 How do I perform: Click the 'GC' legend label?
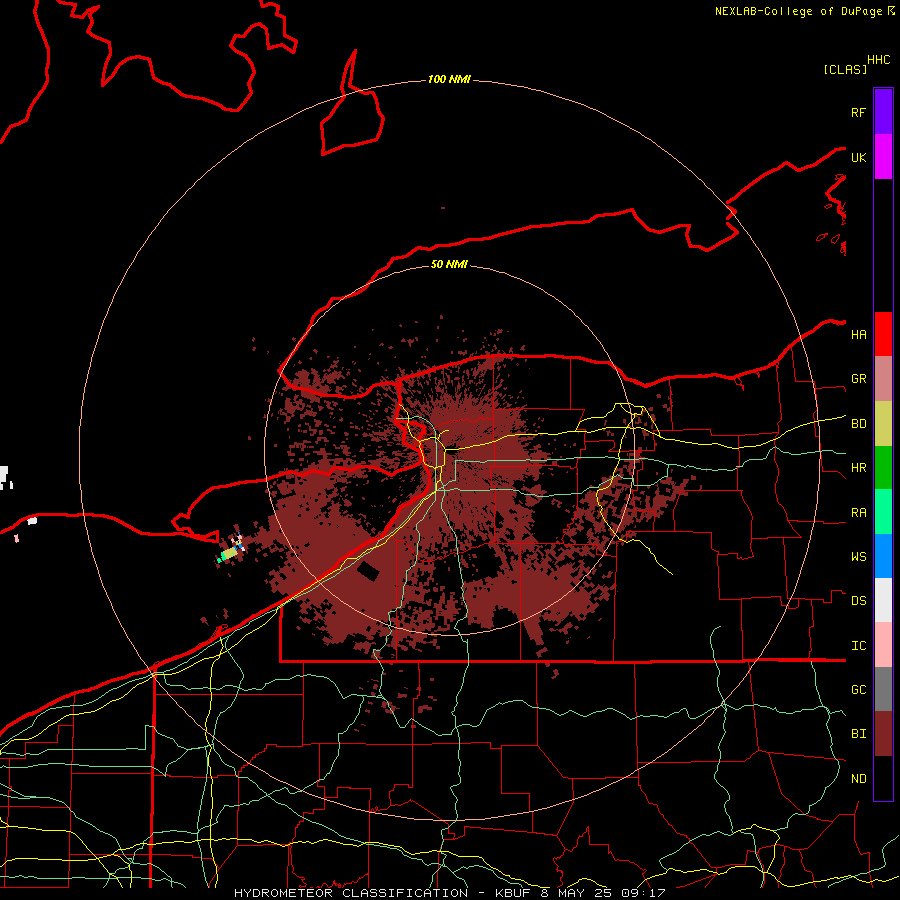point(858,690)
